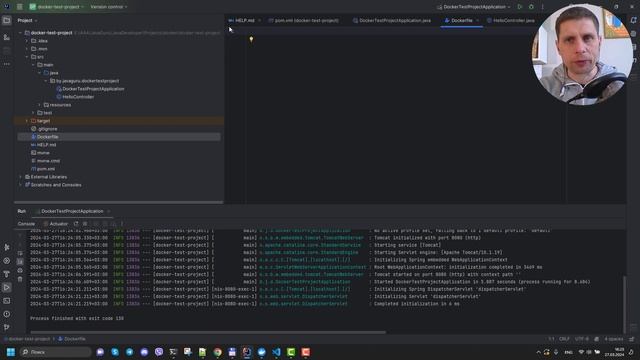
Task: Switch to DockerTestProjectApplication.java editor tab
Action: pyautogui.click(x=391, y=20)
